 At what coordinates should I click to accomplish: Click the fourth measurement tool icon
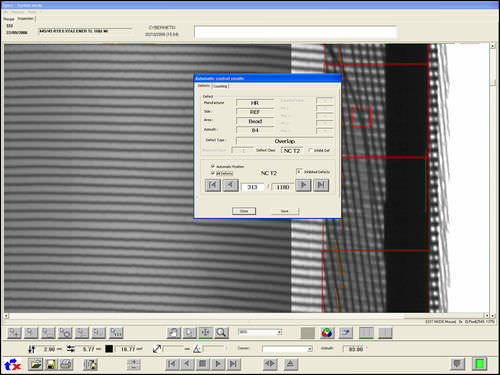[x=65, y=332]
